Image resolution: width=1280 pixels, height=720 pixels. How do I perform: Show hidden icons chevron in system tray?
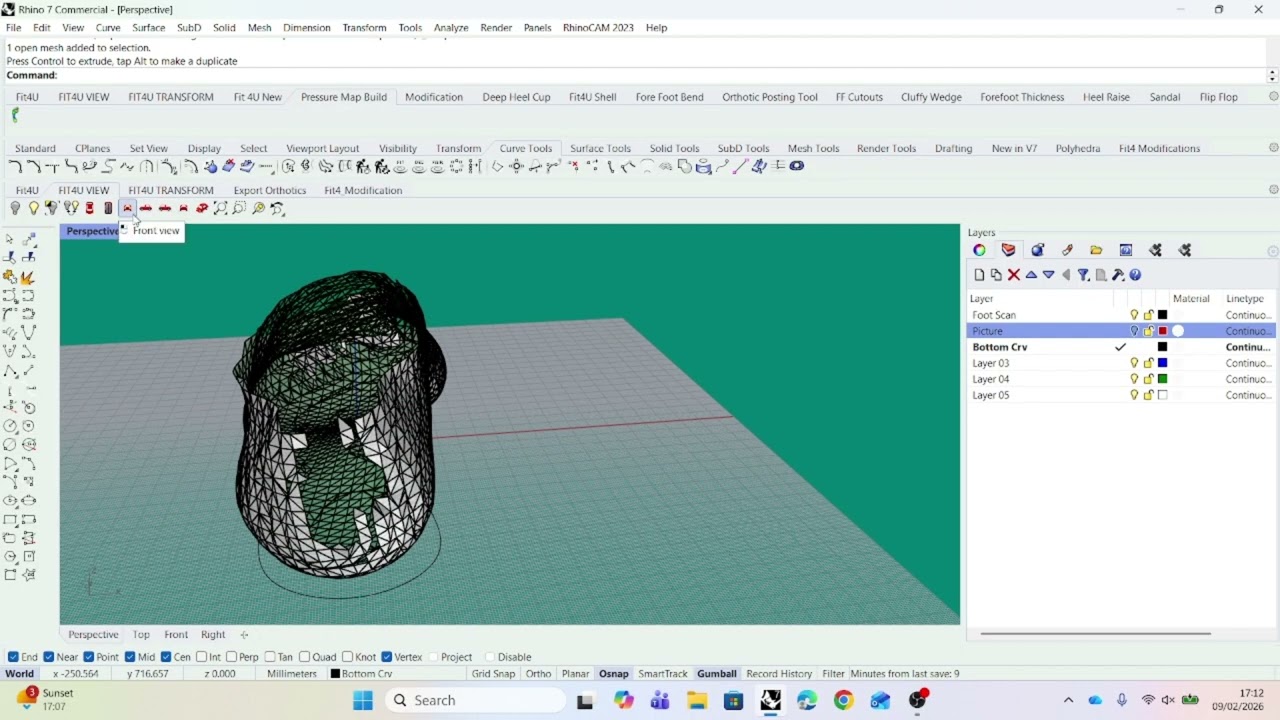click(x=1068, y=701)
